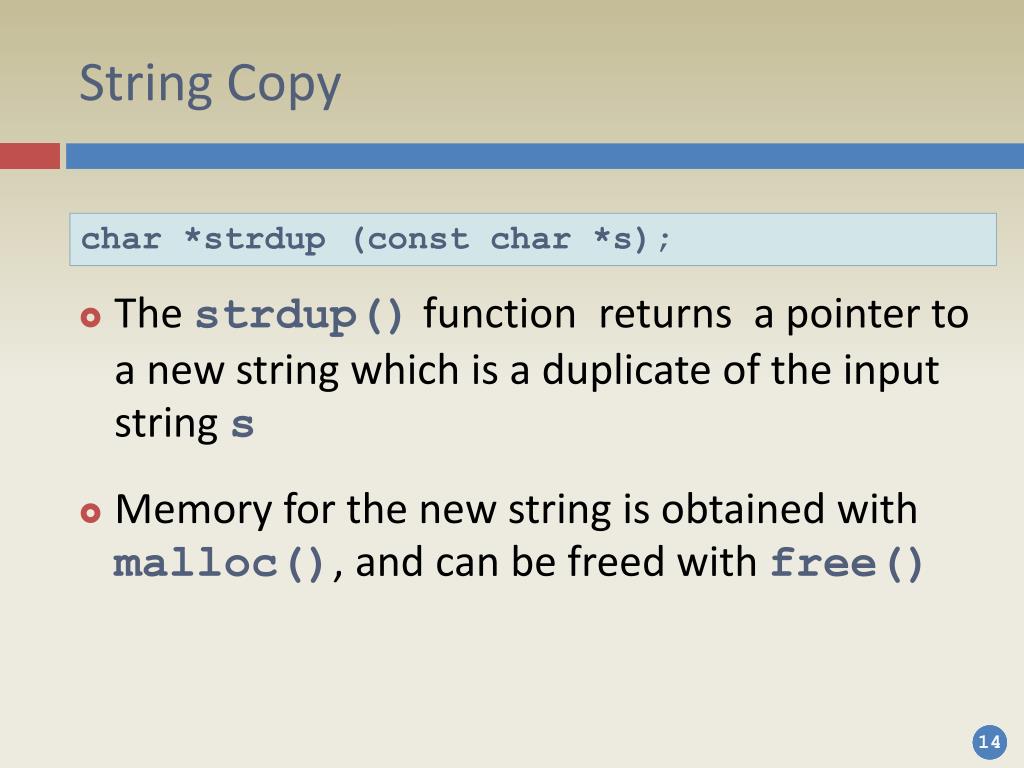Click the first red bullet marker
Image resolution: width=1024 pixels, height=768 pixels.
click(91, 317)
